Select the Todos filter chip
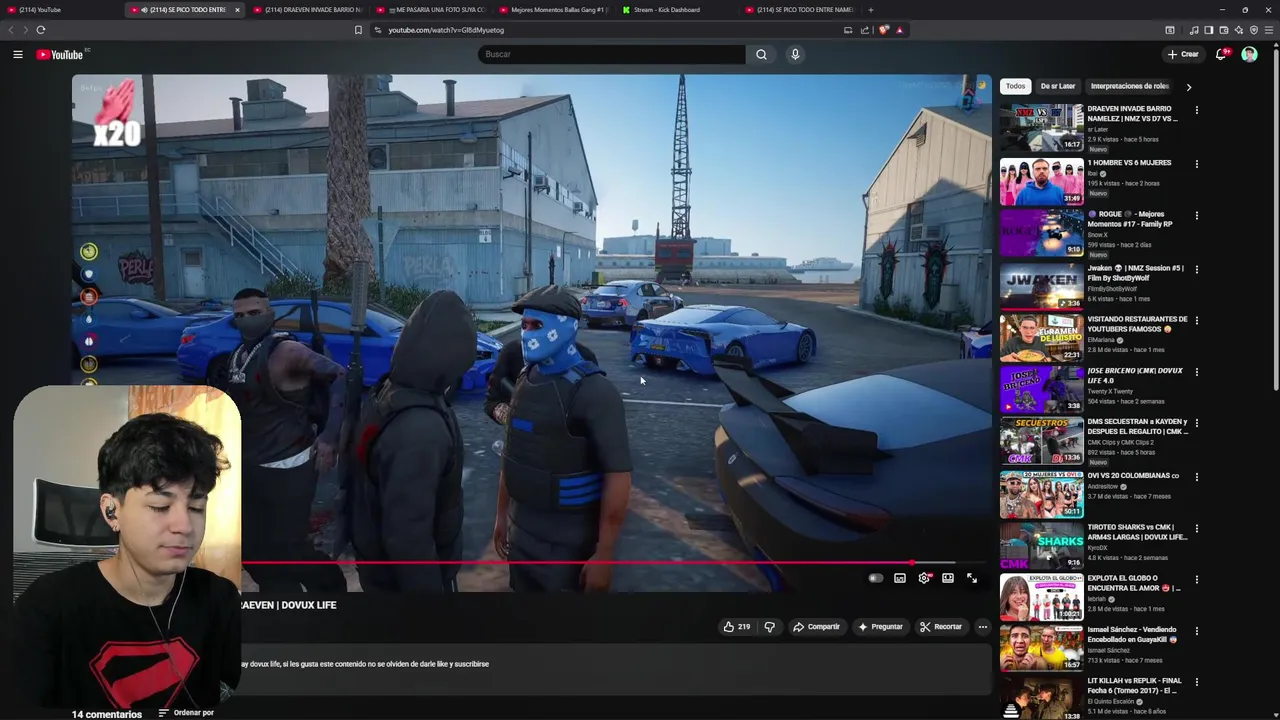Image resolution: width=1280 pixels, height=720 pixels. (x=1016, y=86)
